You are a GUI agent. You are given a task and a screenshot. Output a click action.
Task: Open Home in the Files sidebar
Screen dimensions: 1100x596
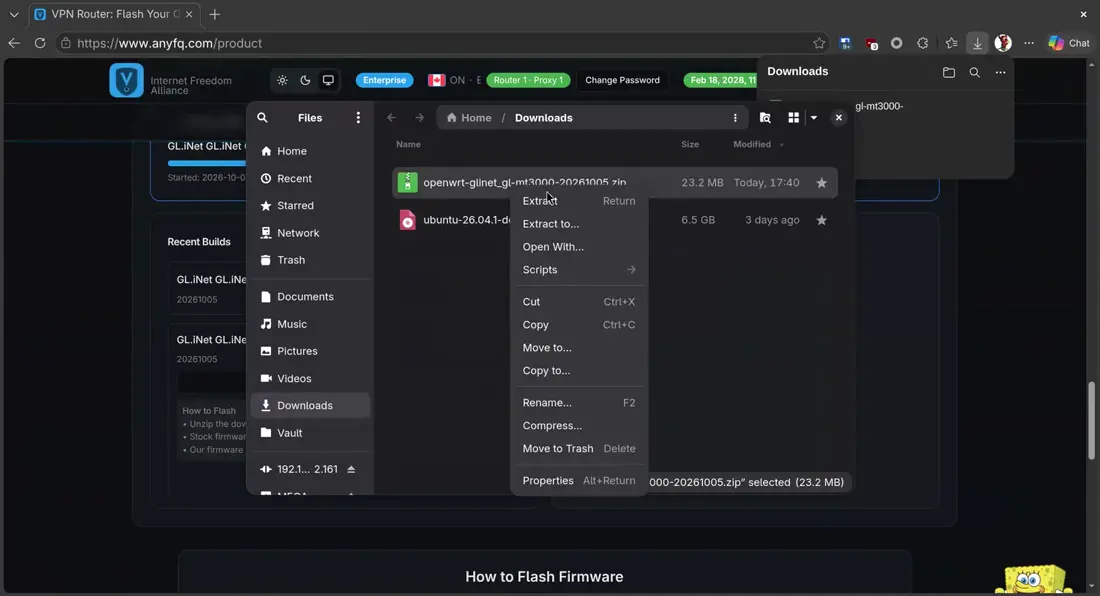click(310, 151)
